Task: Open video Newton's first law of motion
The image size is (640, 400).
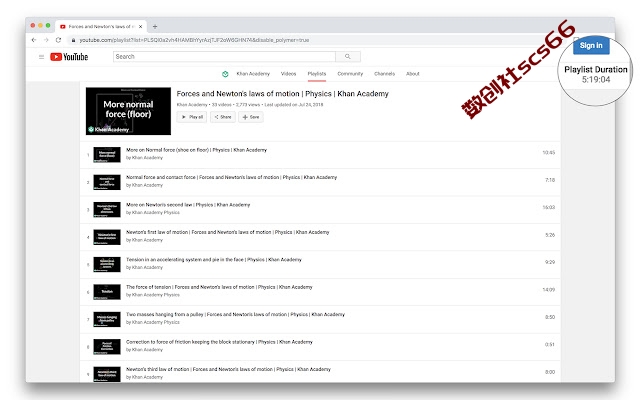Action: [x=227, y=232]
